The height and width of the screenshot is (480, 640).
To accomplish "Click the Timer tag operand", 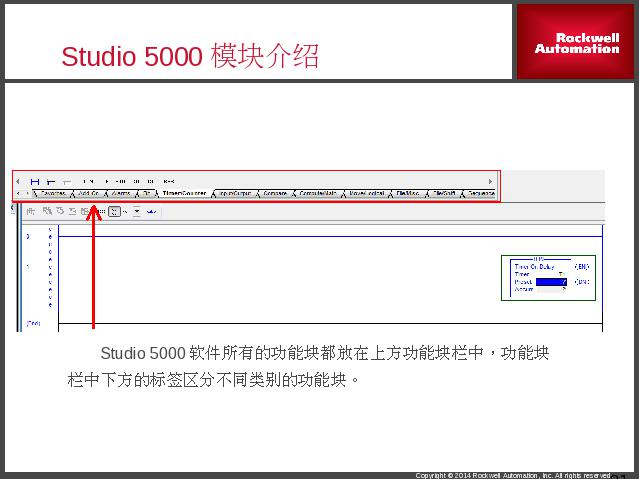I will [x=562, y=274].
